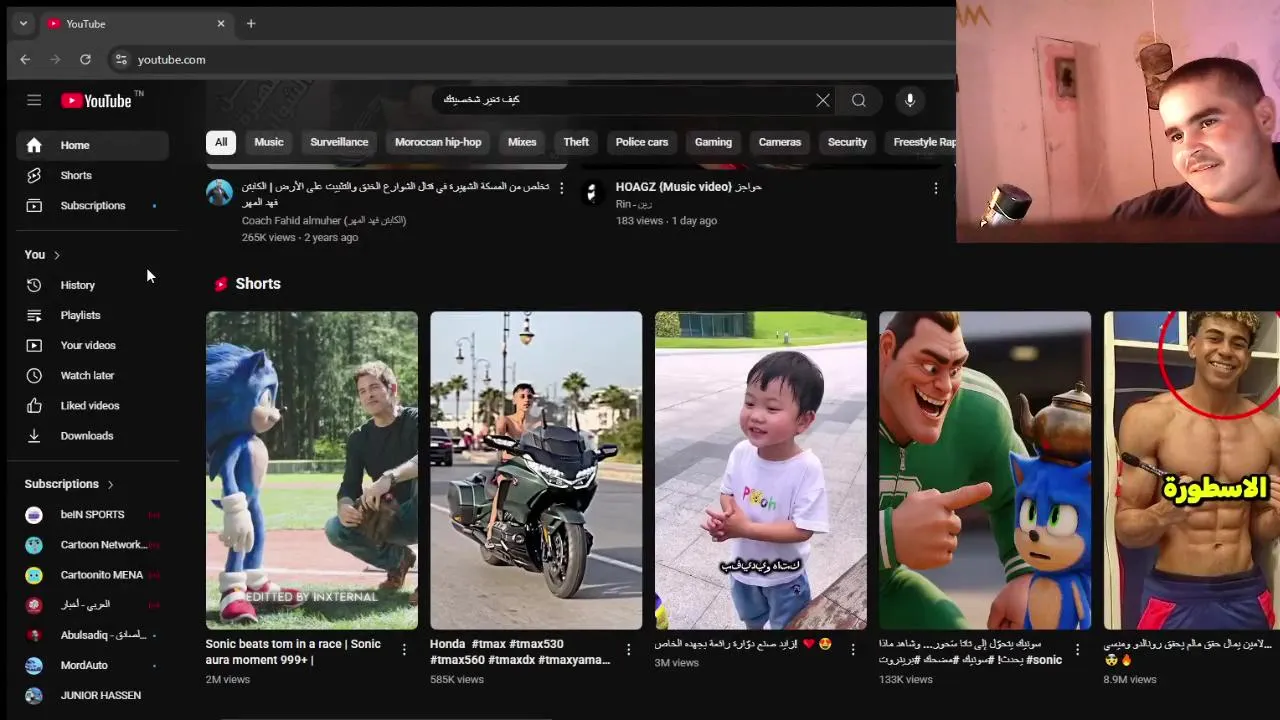This screenshot has height=720, width=1280.
Task: Open Shorts in the sidebar
Action: coord(92,175)
